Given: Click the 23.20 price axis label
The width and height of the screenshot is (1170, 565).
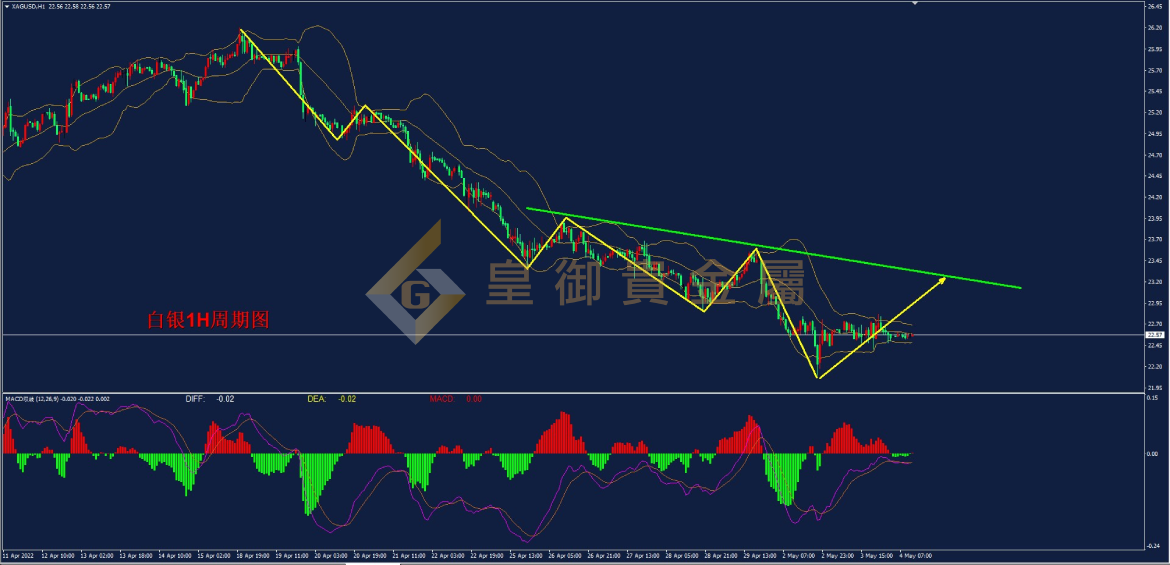Looking at the screenshot, I should [x=1155, y=281].
